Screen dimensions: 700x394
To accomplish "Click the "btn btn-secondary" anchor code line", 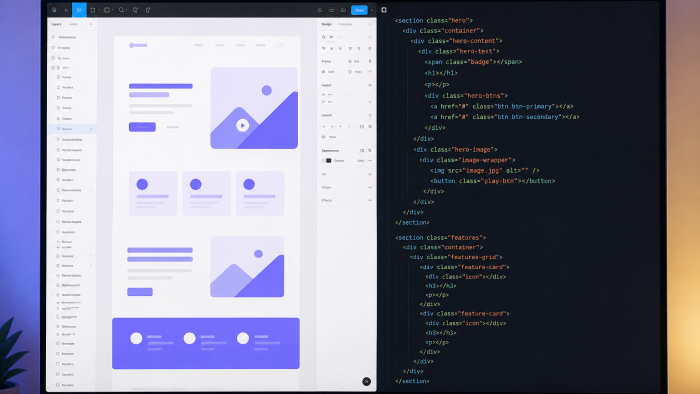I will pyautogui.click(x=505, y=117).
